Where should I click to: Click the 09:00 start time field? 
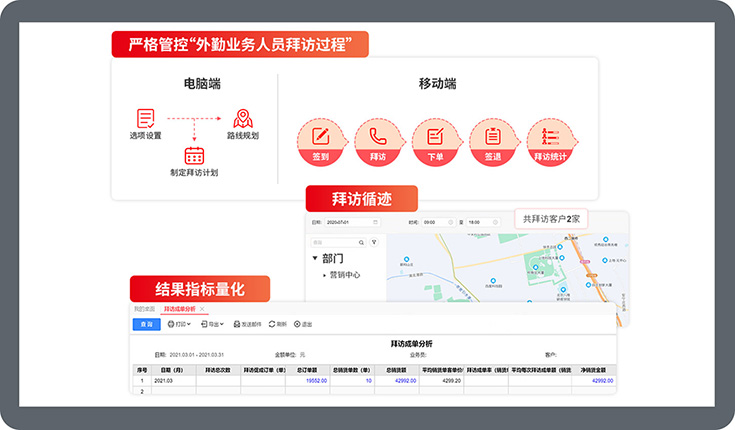point(435,222)
